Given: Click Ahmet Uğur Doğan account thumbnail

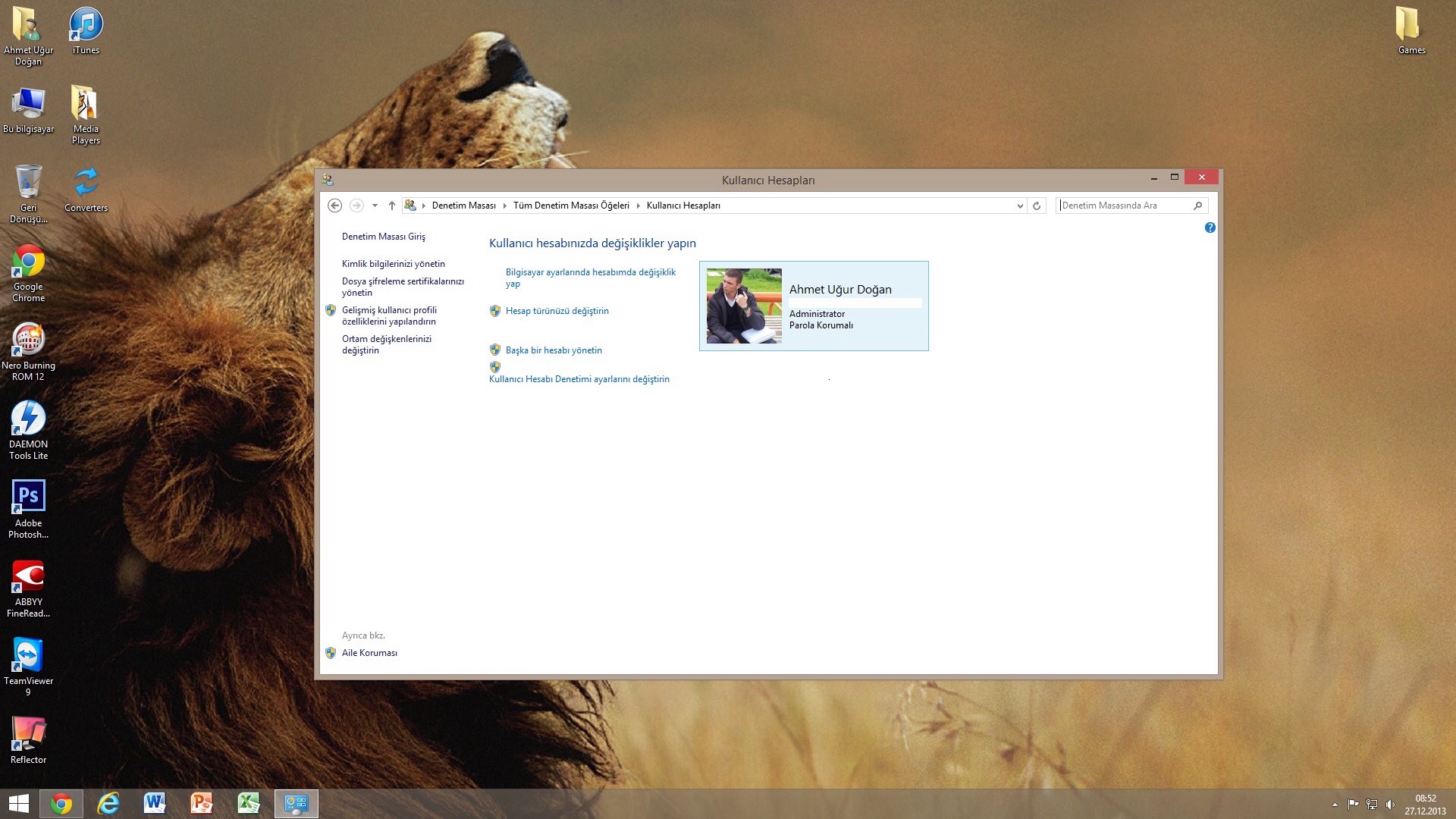Looking at the screenshot, I should 743,305.
